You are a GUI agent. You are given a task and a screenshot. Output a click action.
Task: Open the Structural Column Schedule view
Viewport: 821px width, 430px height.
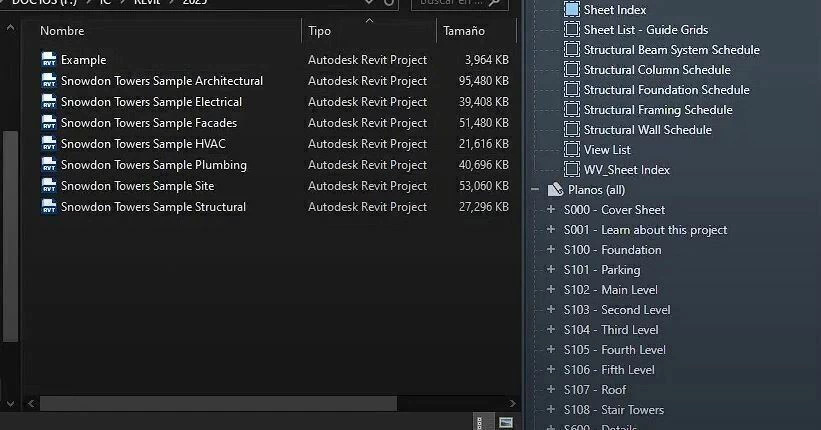pyautogui.click(x=657, y=70)
